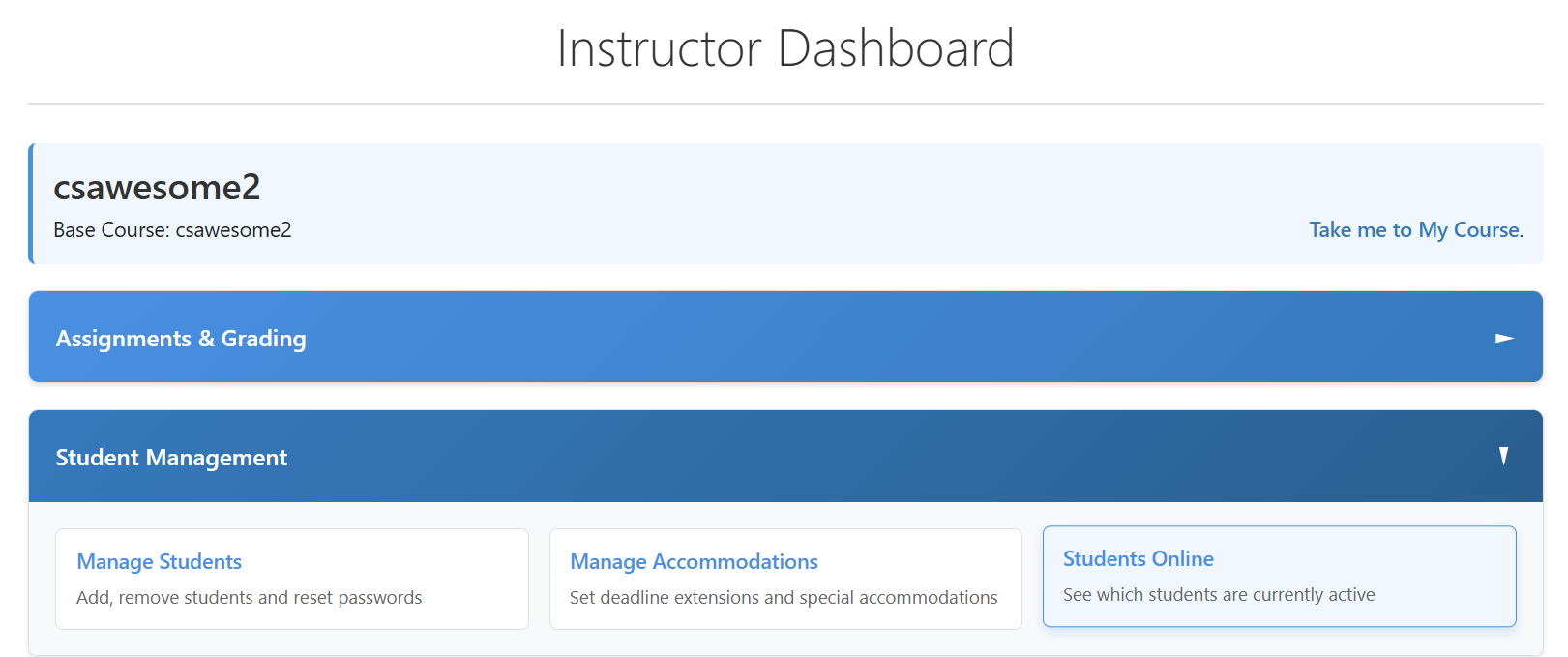Image resolution: width=1568 pixels, height=657 pixels.
Task: Click the deadline extensions description text
Action: point(784,598)
